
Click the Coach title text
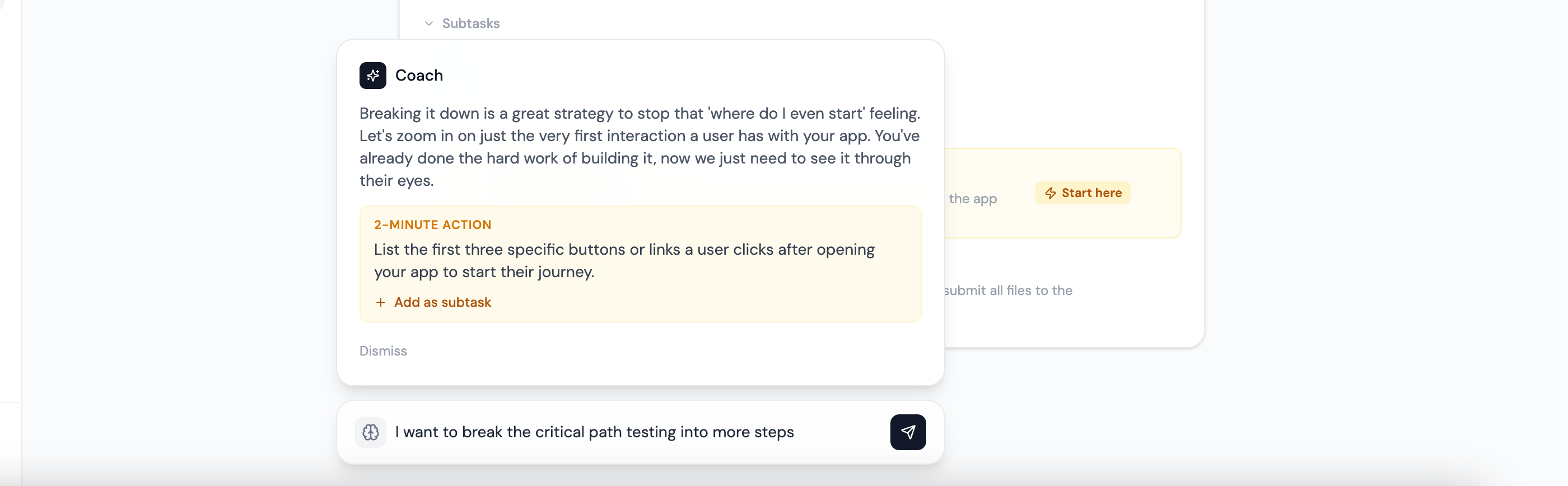point(419,76)
